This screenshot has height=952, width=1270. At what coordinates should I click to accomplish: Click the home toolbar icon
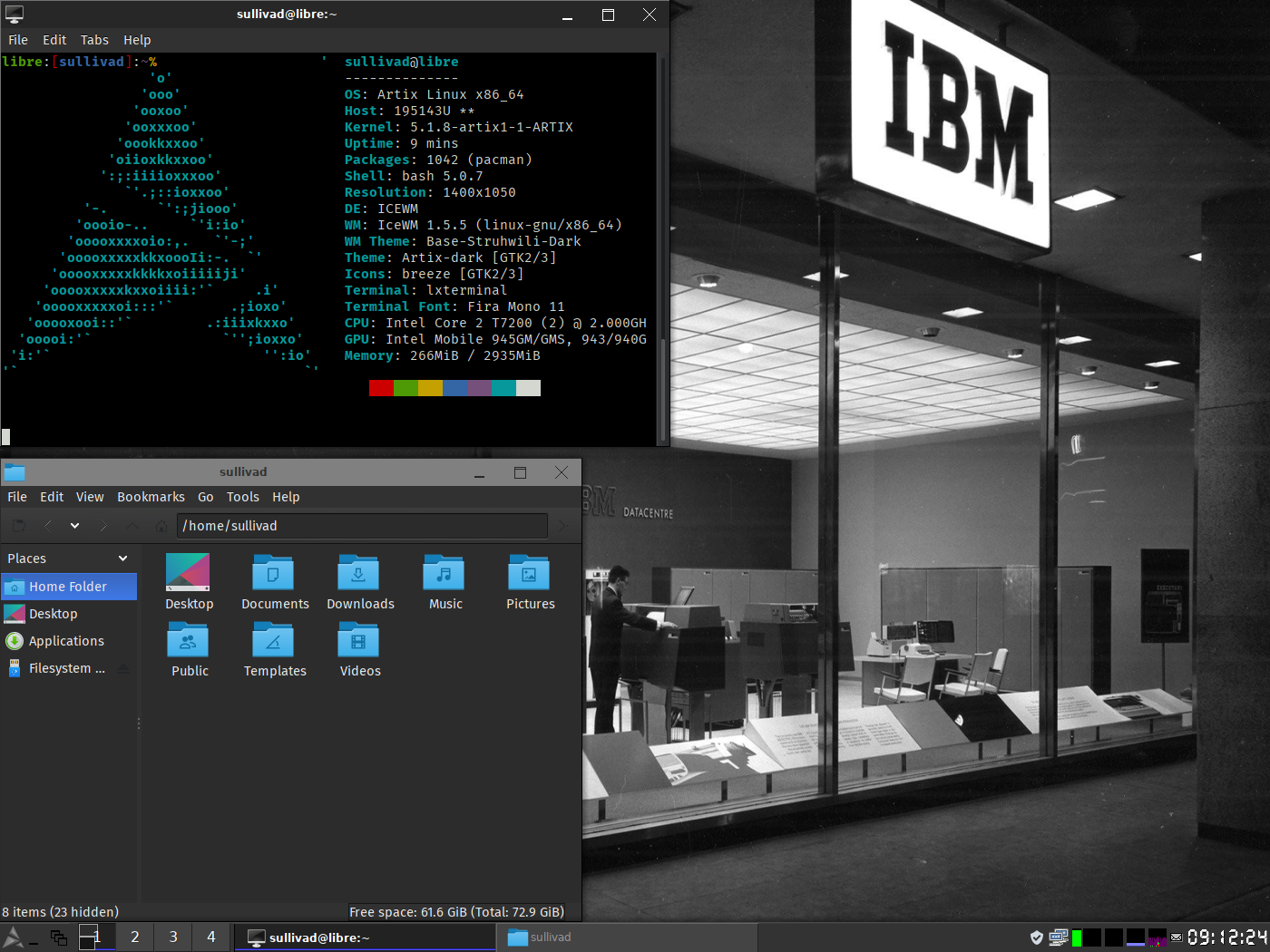pyautogui.click(x=161, y=526)
